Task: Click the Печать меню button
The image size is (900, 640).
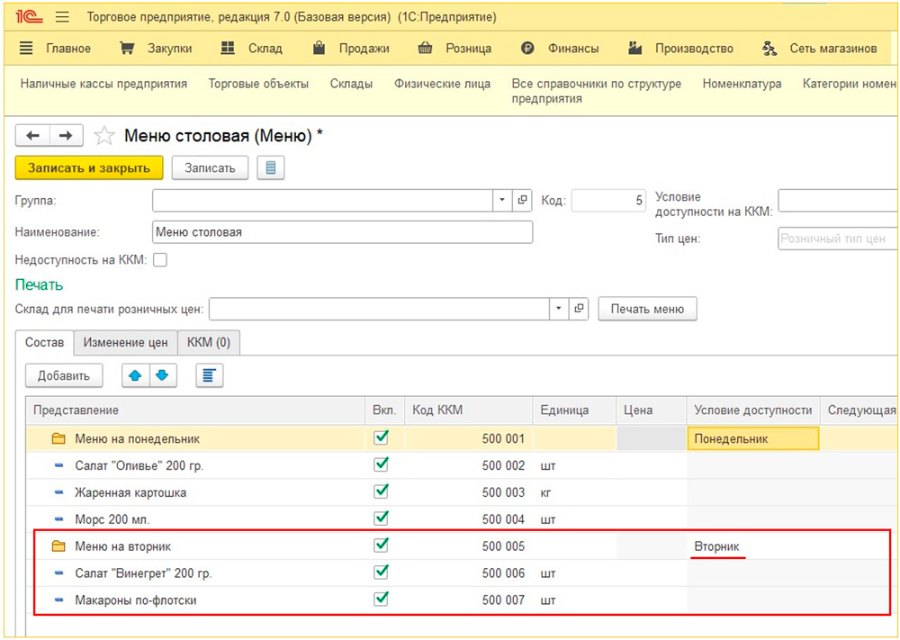Action: [647, 309]
